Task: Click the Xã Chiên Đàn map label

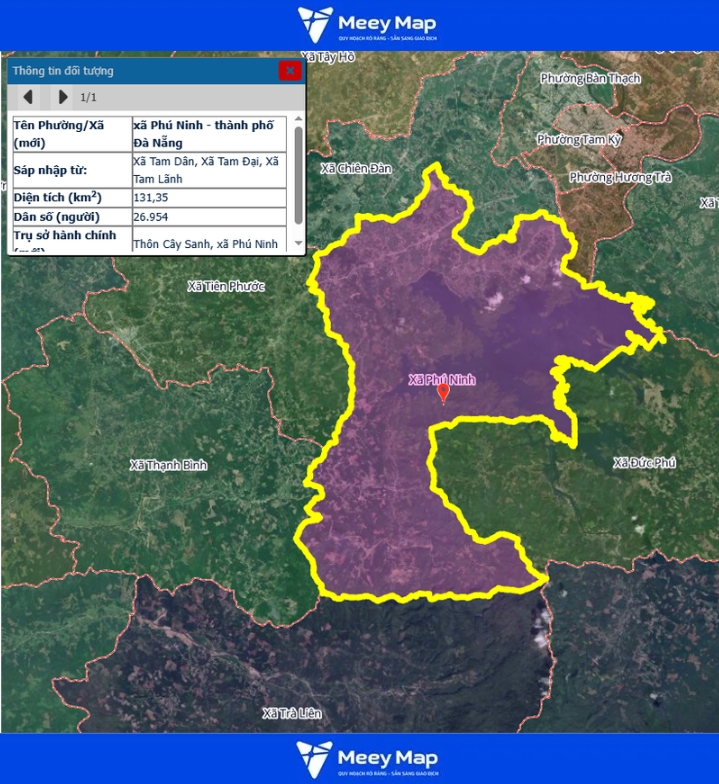Action: point(356,169)
